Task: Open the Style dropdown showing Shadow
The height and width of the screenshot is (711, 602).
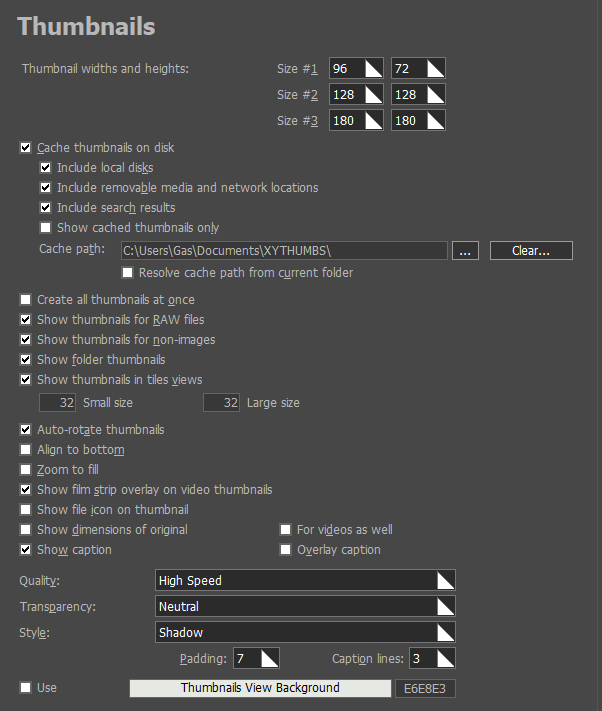Action: (x=445, y=633)
